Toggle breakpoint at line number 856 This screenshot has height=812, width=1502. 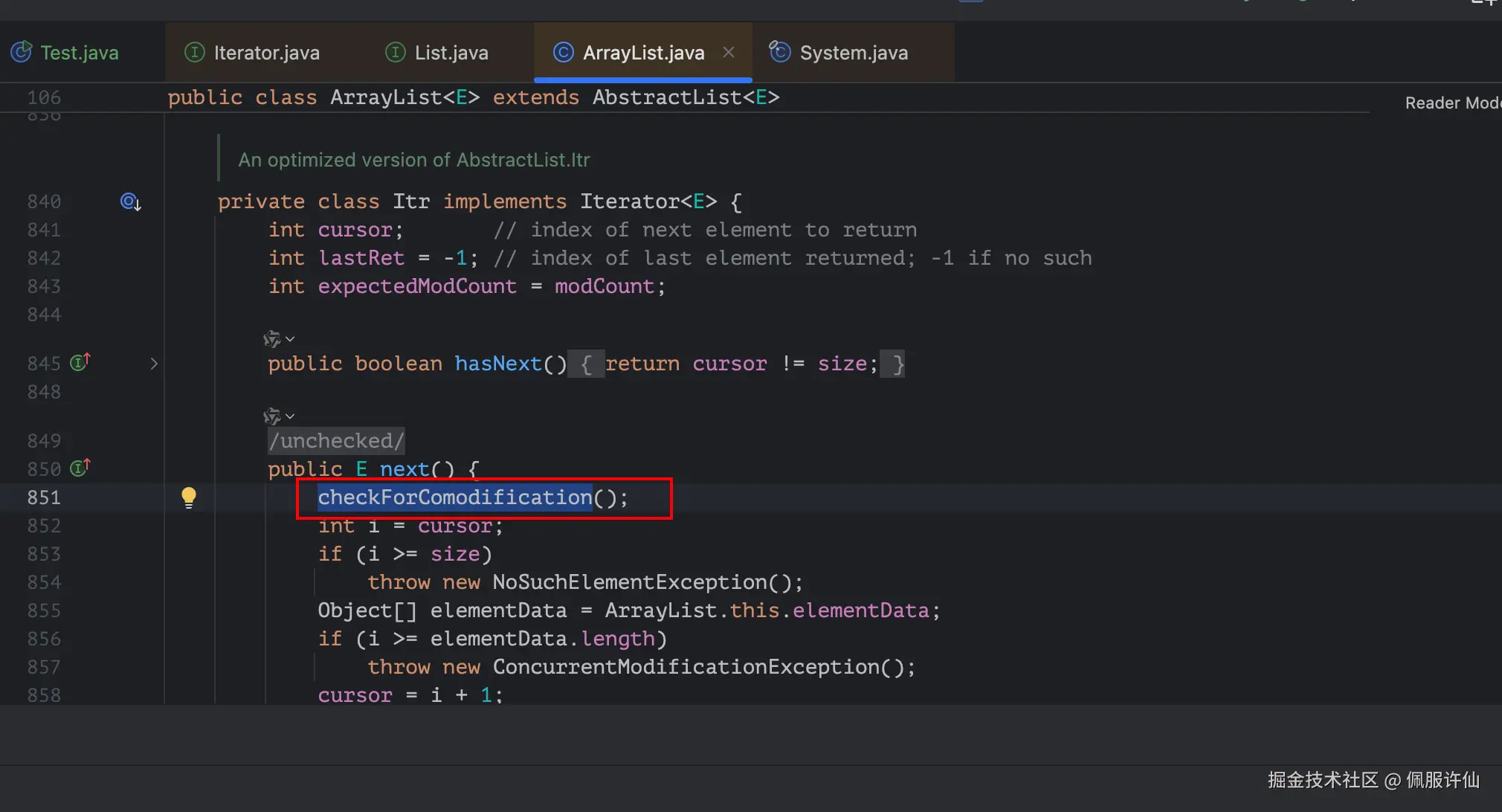pyautogui.click(x=44, y=639)
